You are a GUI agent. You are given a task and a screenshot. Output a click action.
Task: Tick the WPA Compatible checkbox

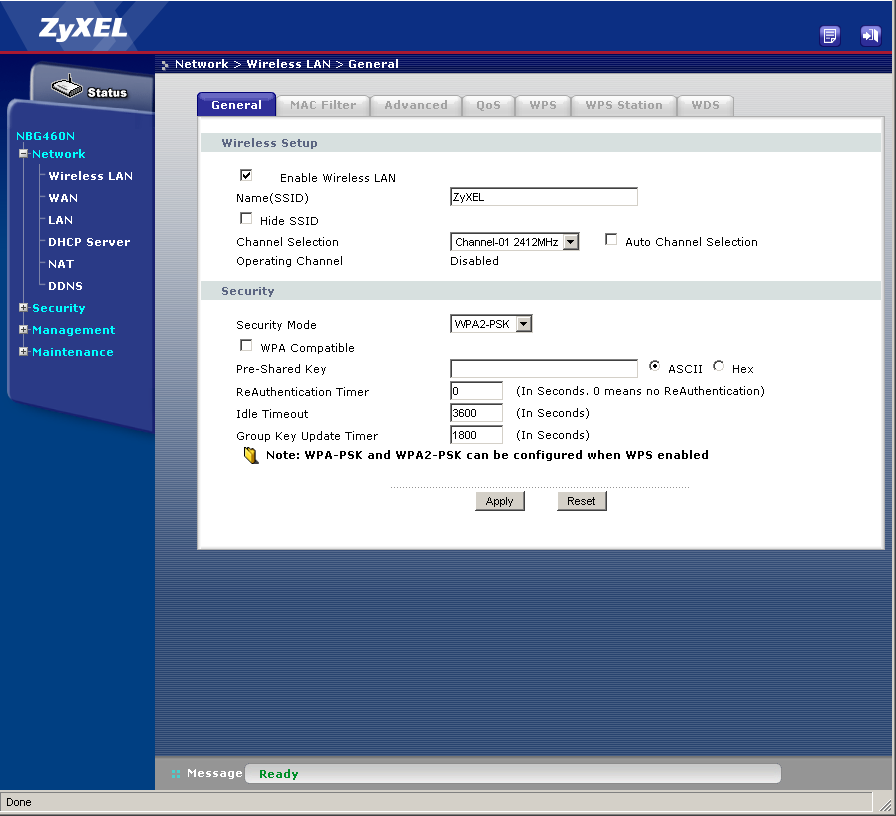point(246,346)
